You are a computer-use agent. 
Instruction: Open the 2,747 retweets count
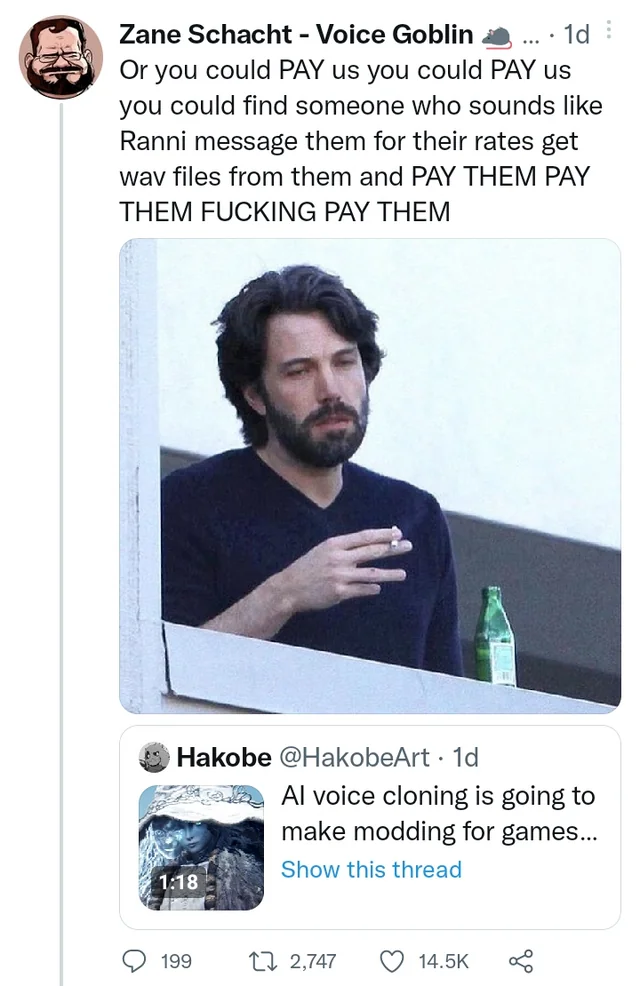pyautogui.click(x=313, y=961)
